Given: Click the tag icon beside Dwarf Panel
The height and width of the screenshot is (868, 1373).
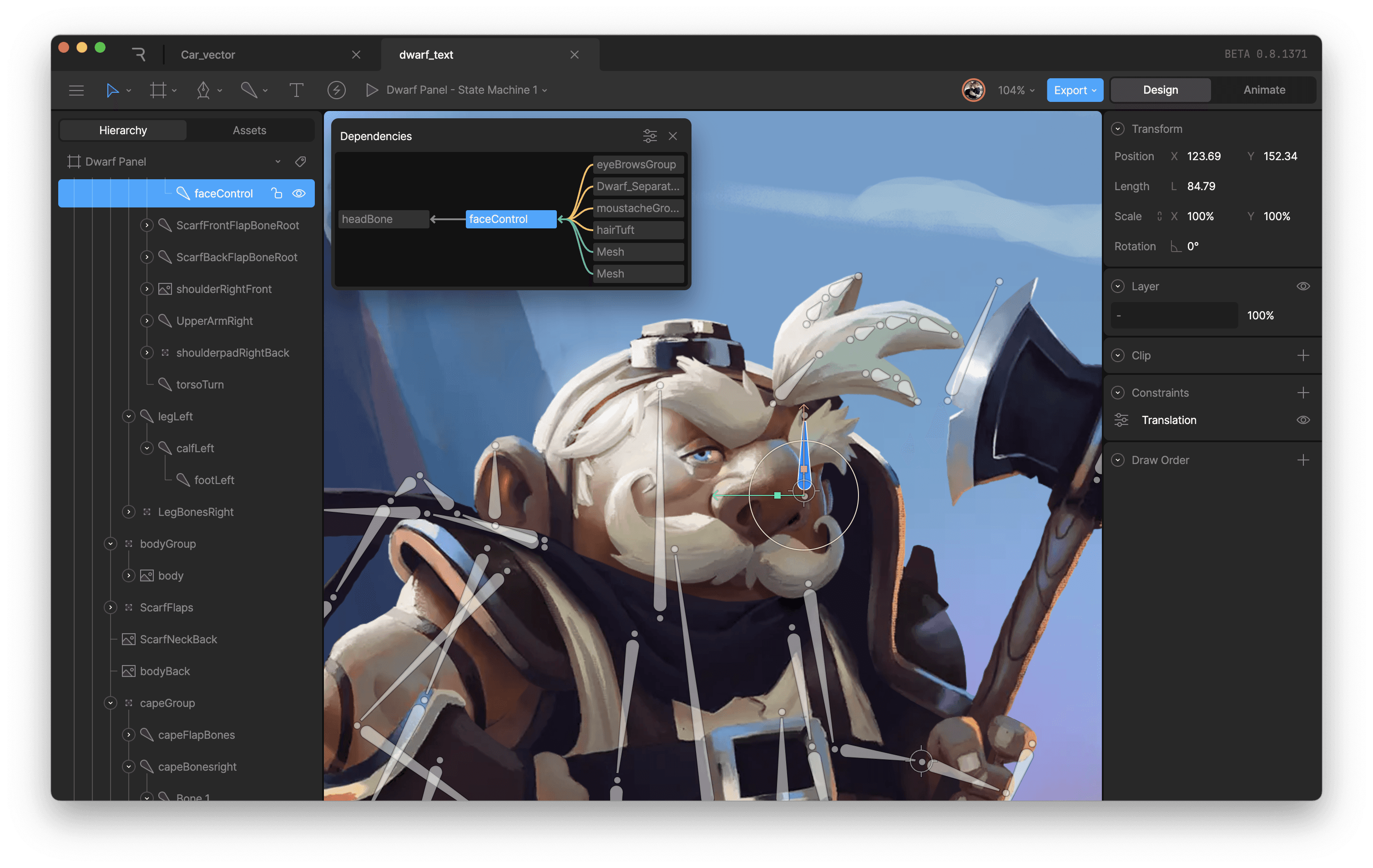Looking at the screenshot, I should click(301, 161).
